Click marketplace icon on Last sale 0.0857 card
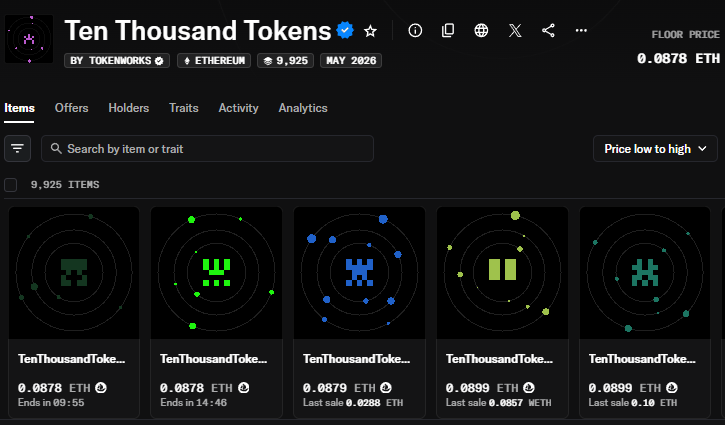This screenshot has height=425, width=725. (528, 388)
